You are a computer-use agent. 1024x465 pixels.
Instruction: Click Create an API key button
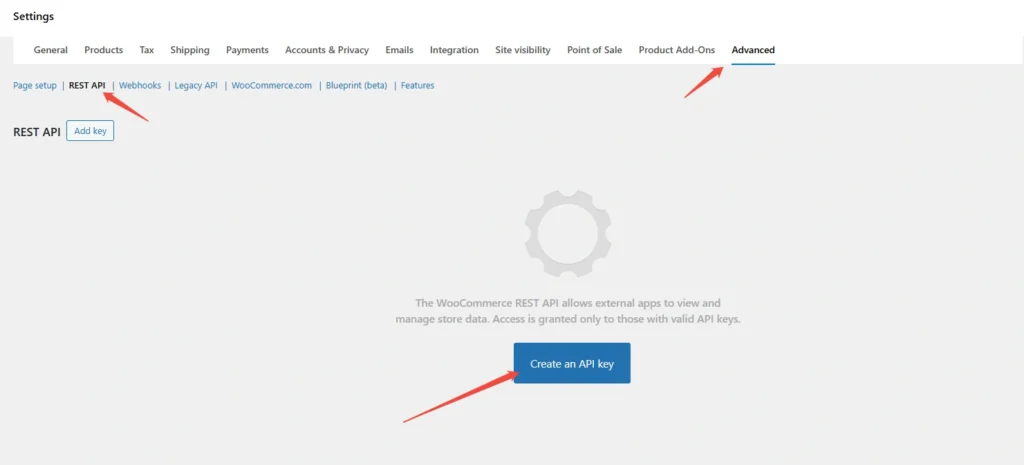pyautogui.click(x=571, y=364)
